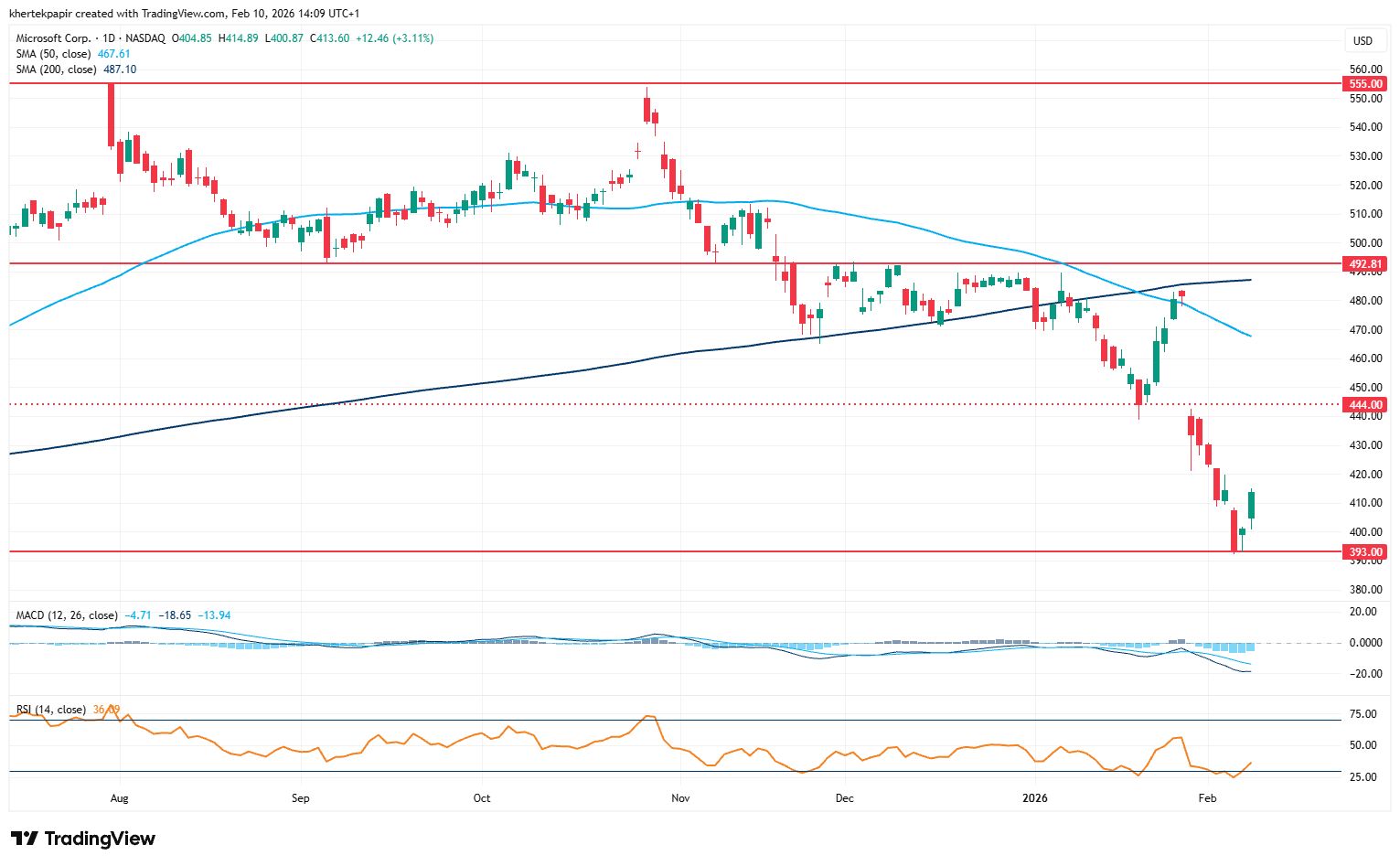Screen dimensions: 1400x866
Task: Click the TradingView logo icon
Action: (24, 839)
